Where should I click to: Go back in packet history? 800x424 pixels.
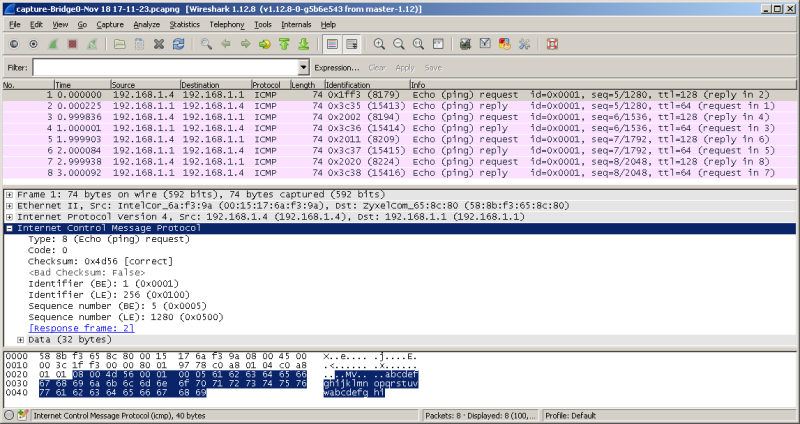click(x=226, y=44)
